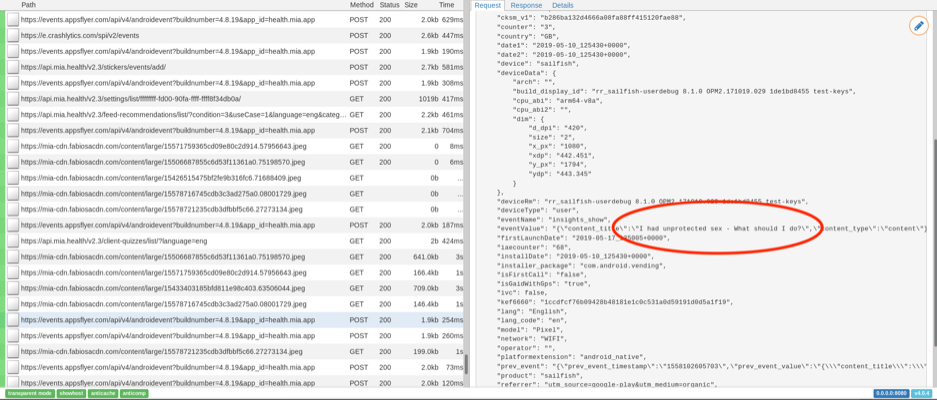Click the icon beside the settings/list request
937x400 pixels.
click(x=12, y=99)
